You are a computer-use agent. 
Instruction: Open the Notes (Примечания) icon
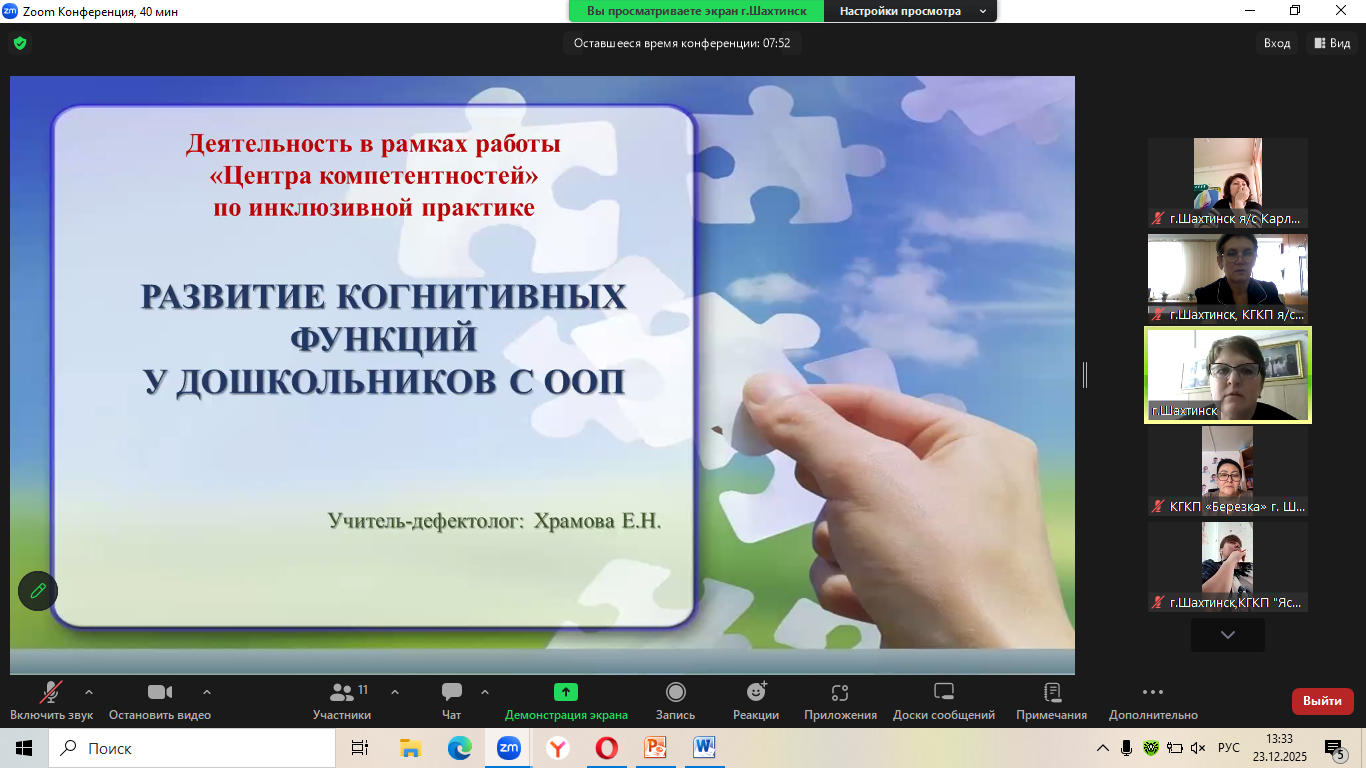pos(1051,692)
